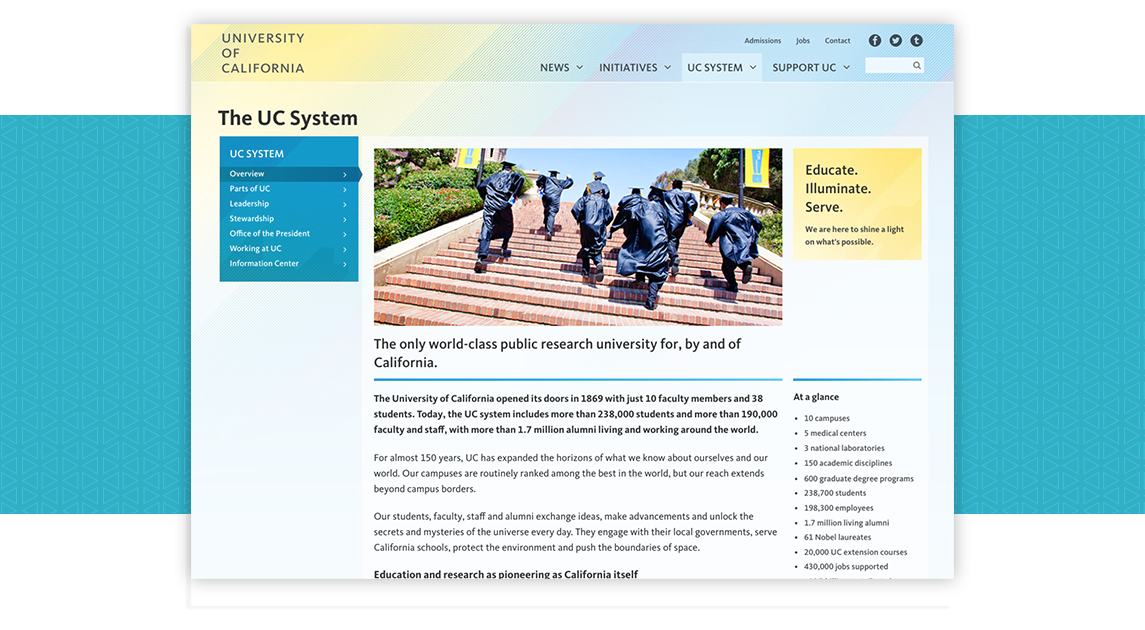1145x630 pixels.
Task: Click the graduates on stairs photo
Action: 578,237
